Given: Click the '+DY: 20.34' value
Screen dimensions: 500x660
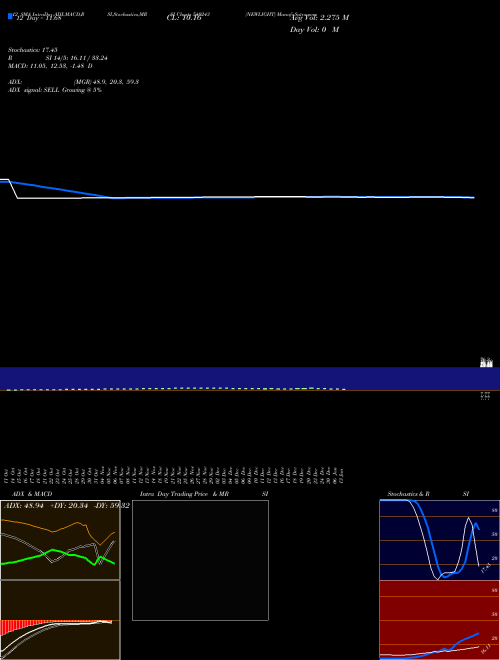Looking at the screenshot, I should 69,506.
